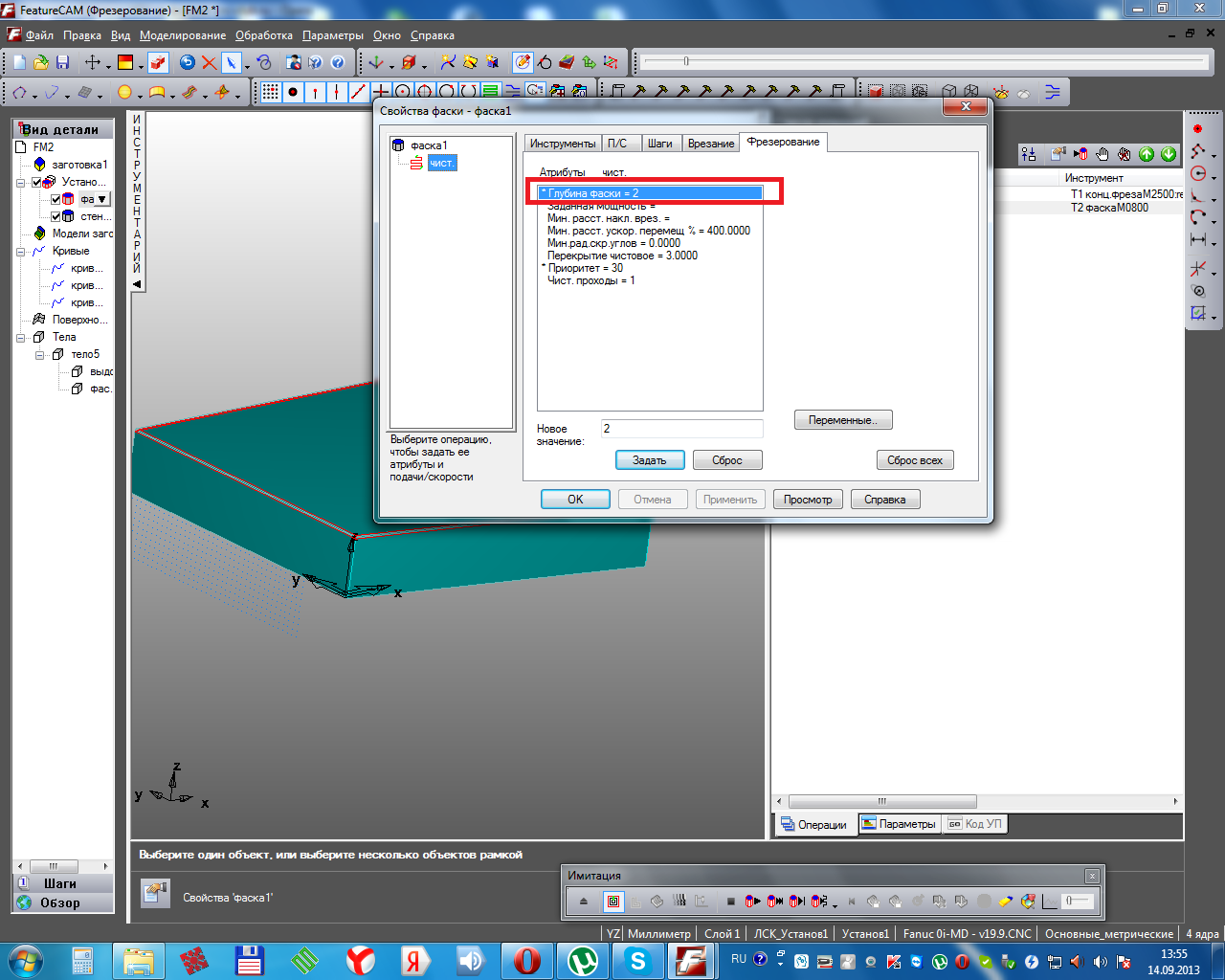Screen dimensions: 1225x980
Task: Click the blue Undo arrow icon
Action: click(188, 62)
